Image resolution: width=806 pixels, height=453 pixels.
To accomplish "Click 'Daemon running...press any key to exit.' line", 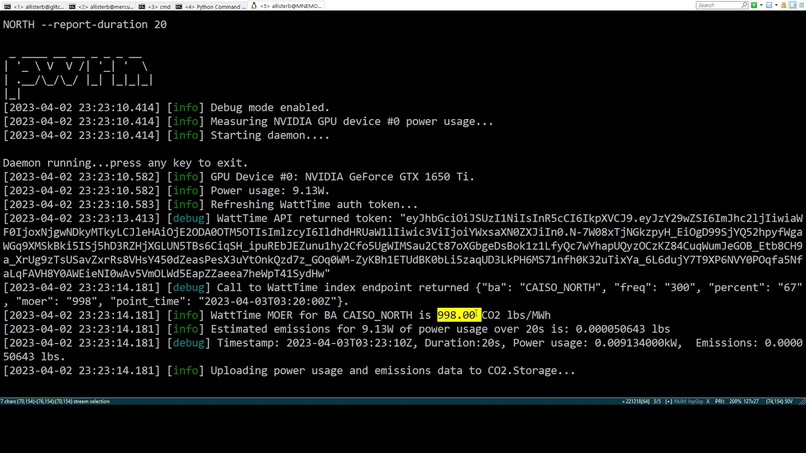I will 125,163.
